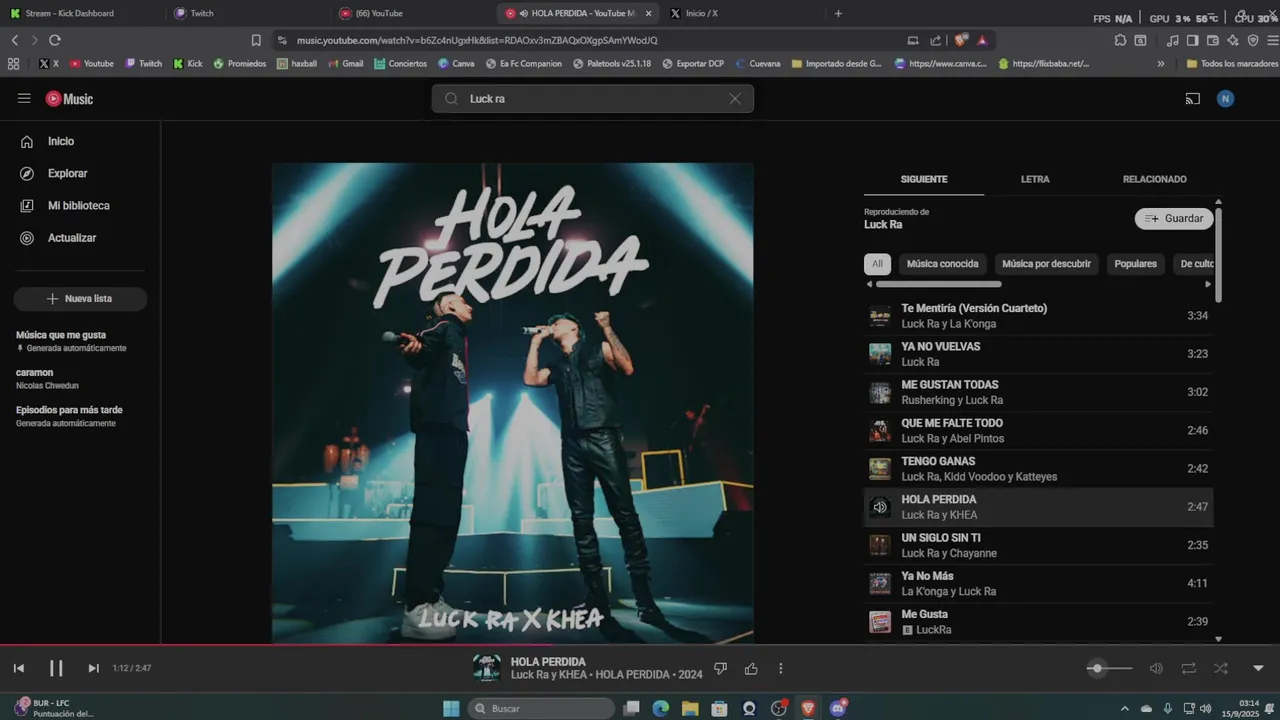Click the small album thumbnail in player bar
1280x720 pixels.
487,668
